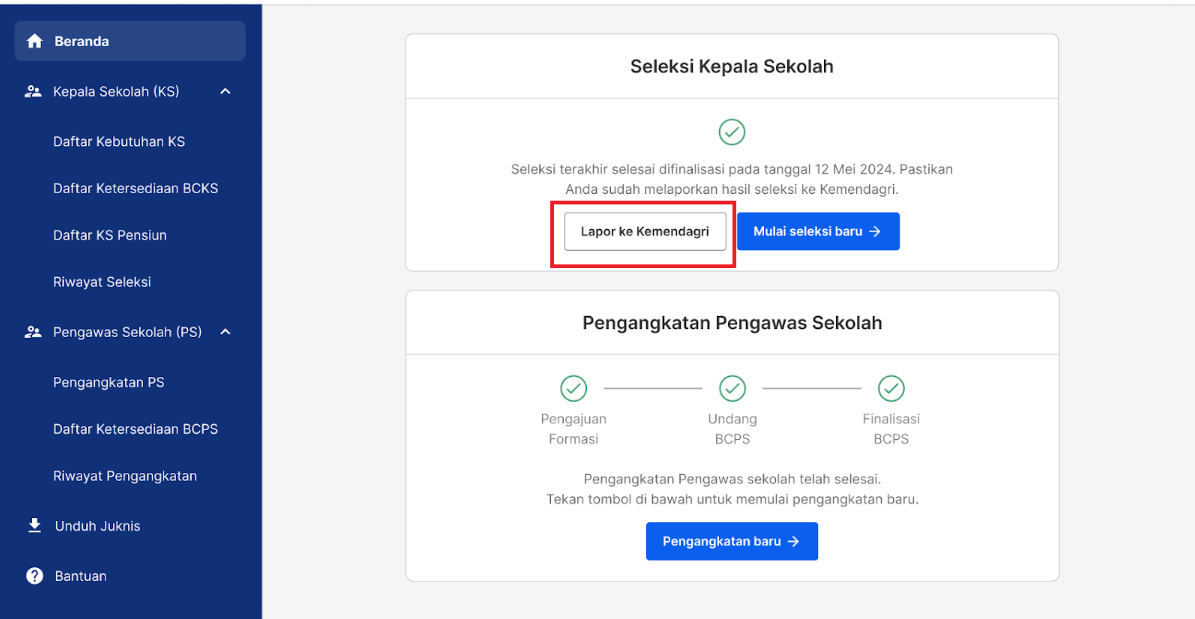The height and width of the screenshot is (619, 1195).
Task: Collapse the Kepala Sekolah (KS) section chevron
Action: pyautogui.click(x=226, y=91)
